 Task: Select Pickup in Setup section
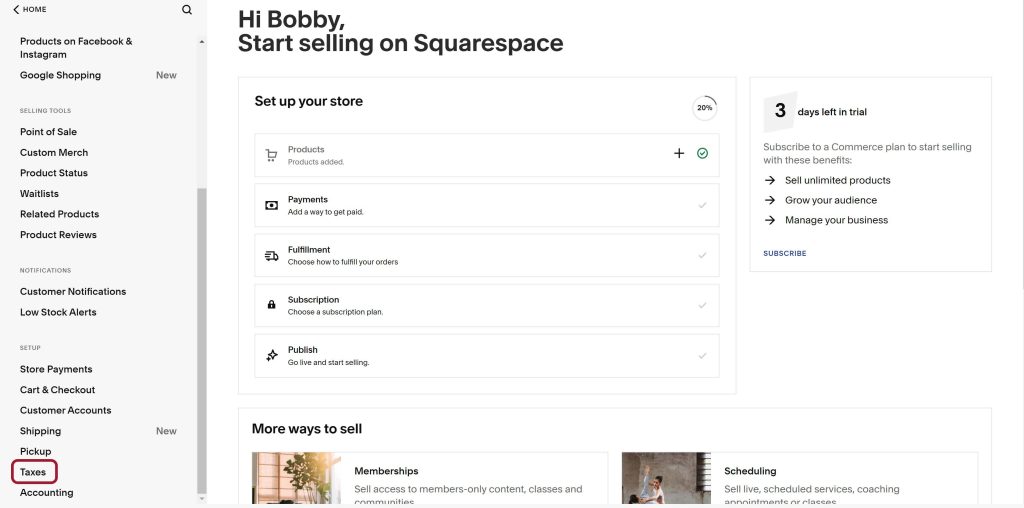pos(35,451)
